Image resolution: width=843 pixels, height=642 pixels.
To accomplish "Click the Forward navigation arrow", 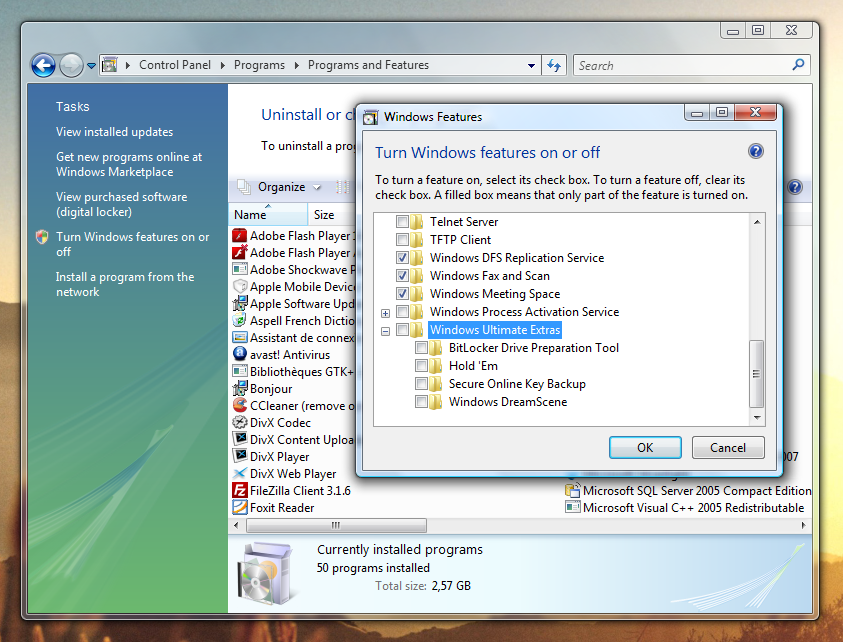I will click(x=71, y=66).
